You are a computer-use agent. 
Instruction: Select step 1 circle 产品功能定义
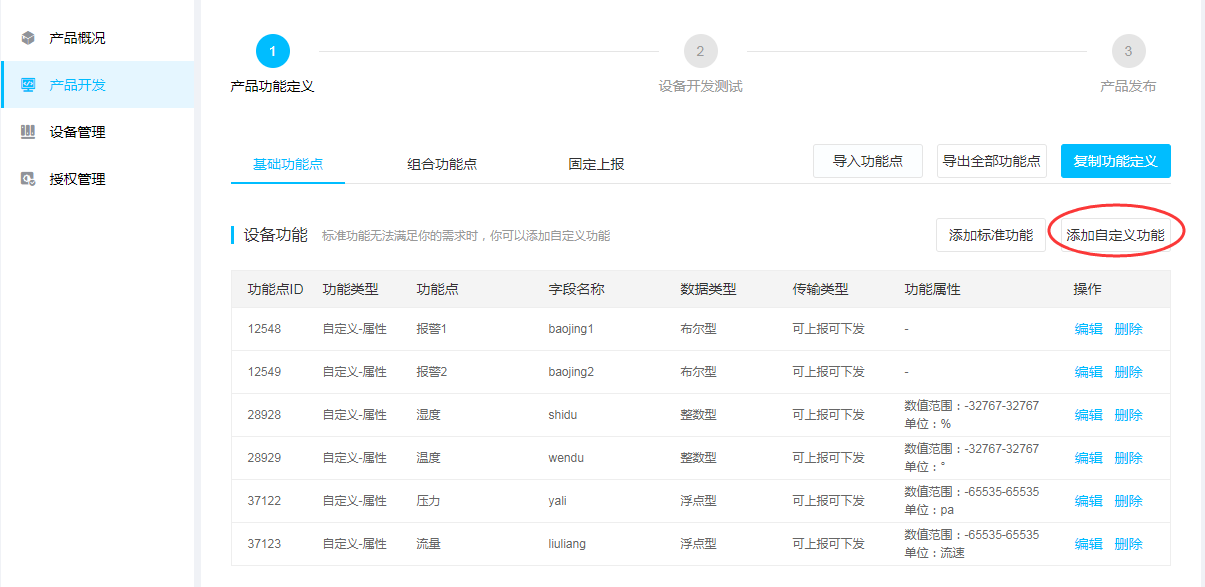(273, 51)
